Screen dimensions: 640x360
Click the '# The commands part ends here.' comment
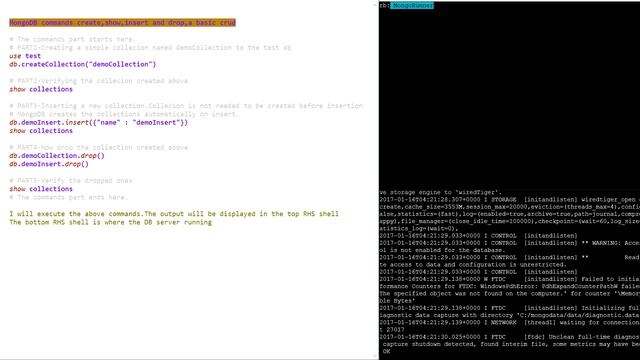[x=69, y=197]
